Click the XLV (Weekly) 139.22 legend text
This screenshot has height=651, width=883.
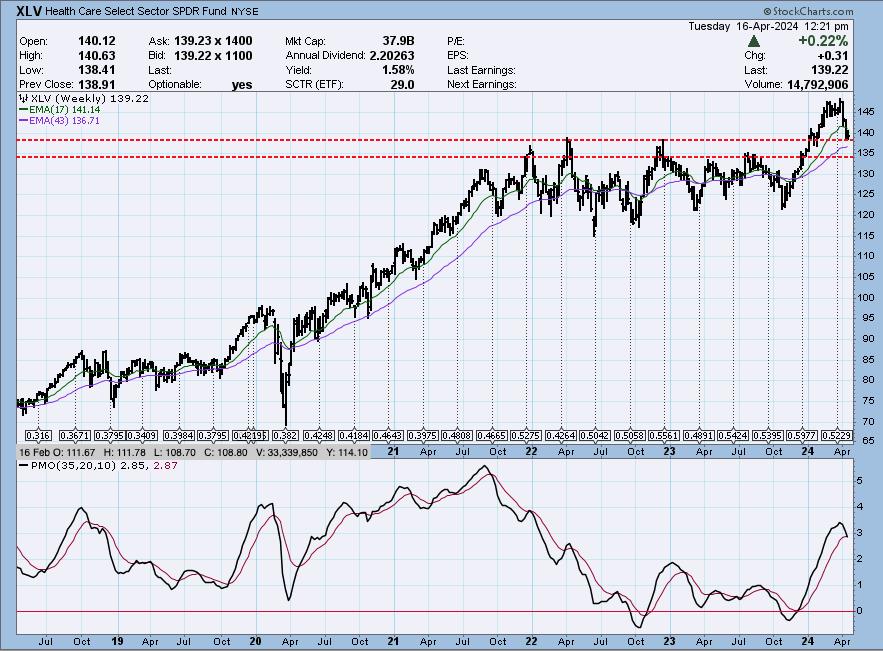pos(90,99)
